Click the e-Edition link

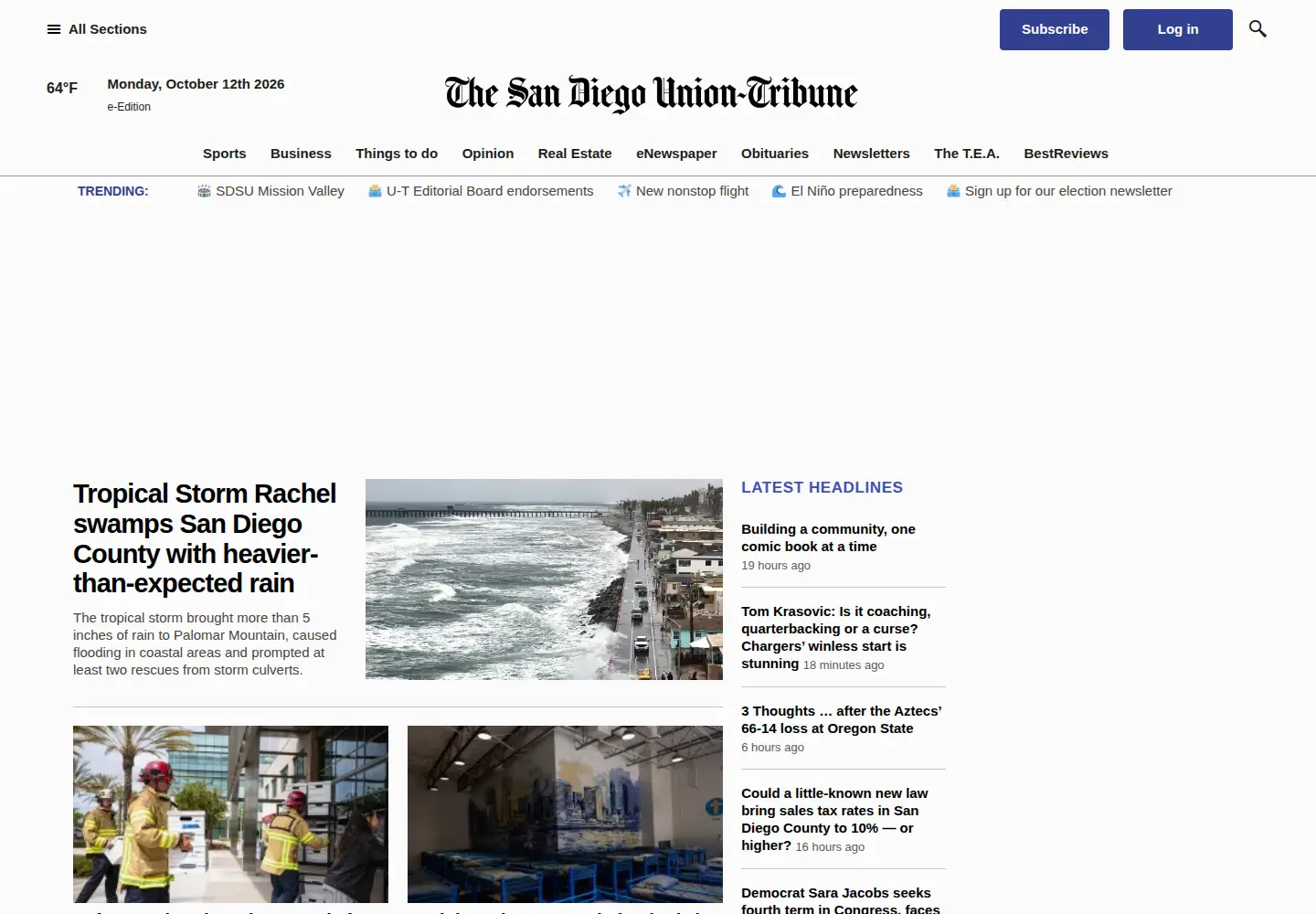click(129, 107)
